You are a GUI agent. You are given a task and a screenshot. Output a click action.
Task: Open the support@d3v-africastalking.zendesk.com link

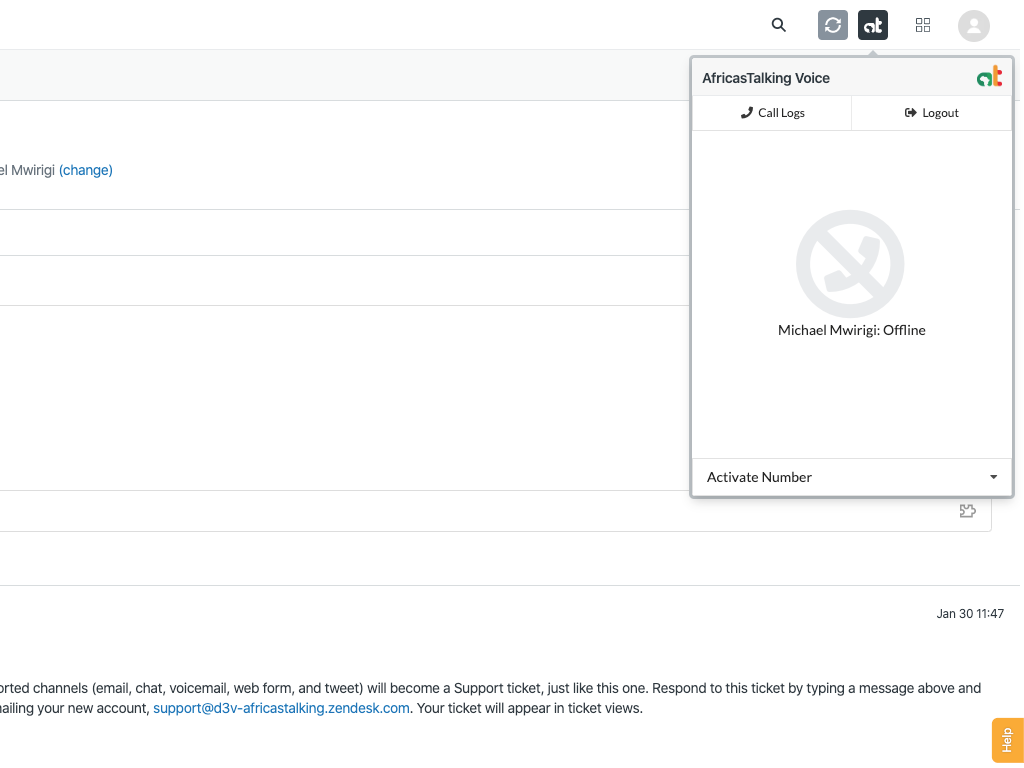[x=281, y=708]
